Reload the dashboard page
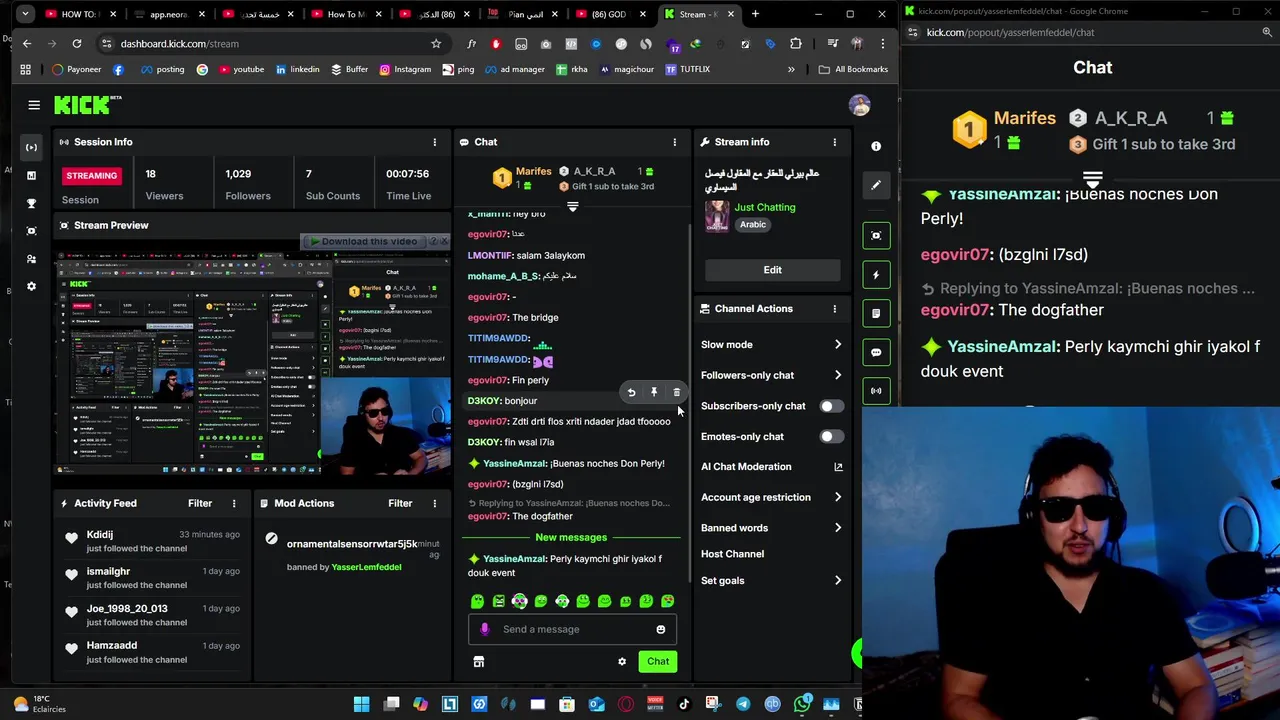Image resolution: width=1280 pixels, height=720 pixels. point(76,44)
